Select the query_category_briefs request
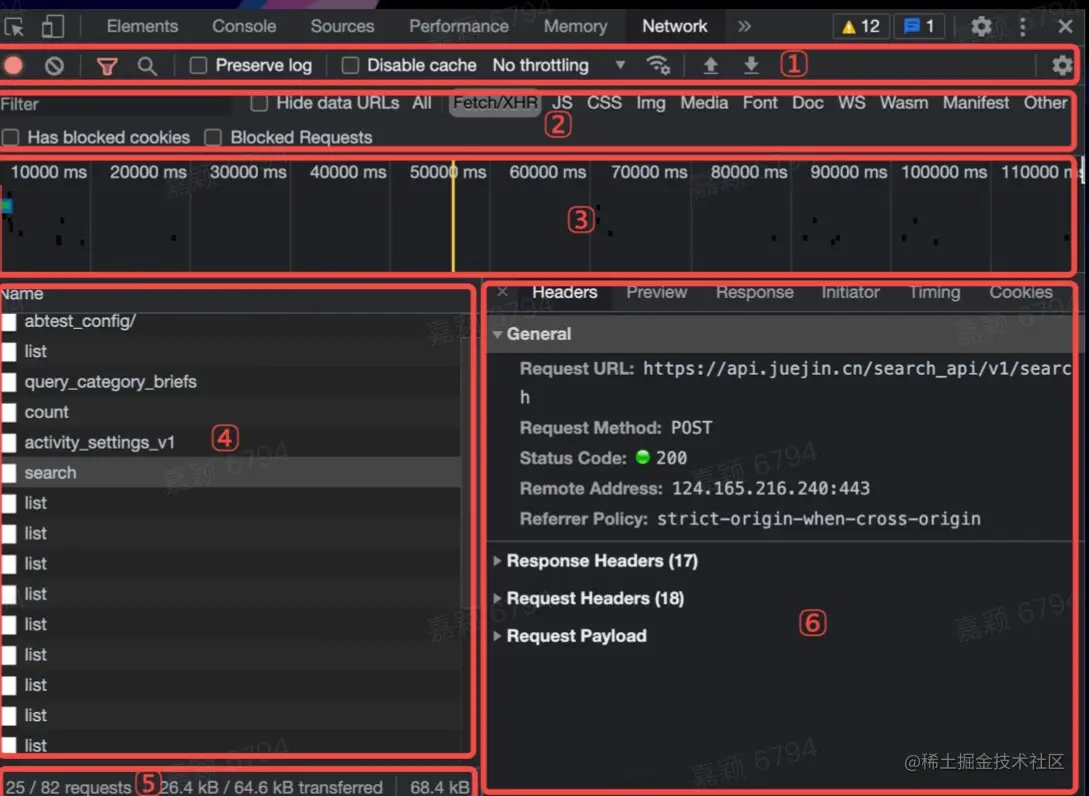This screenshot has width=1089, height=796. tap(231, 382)
